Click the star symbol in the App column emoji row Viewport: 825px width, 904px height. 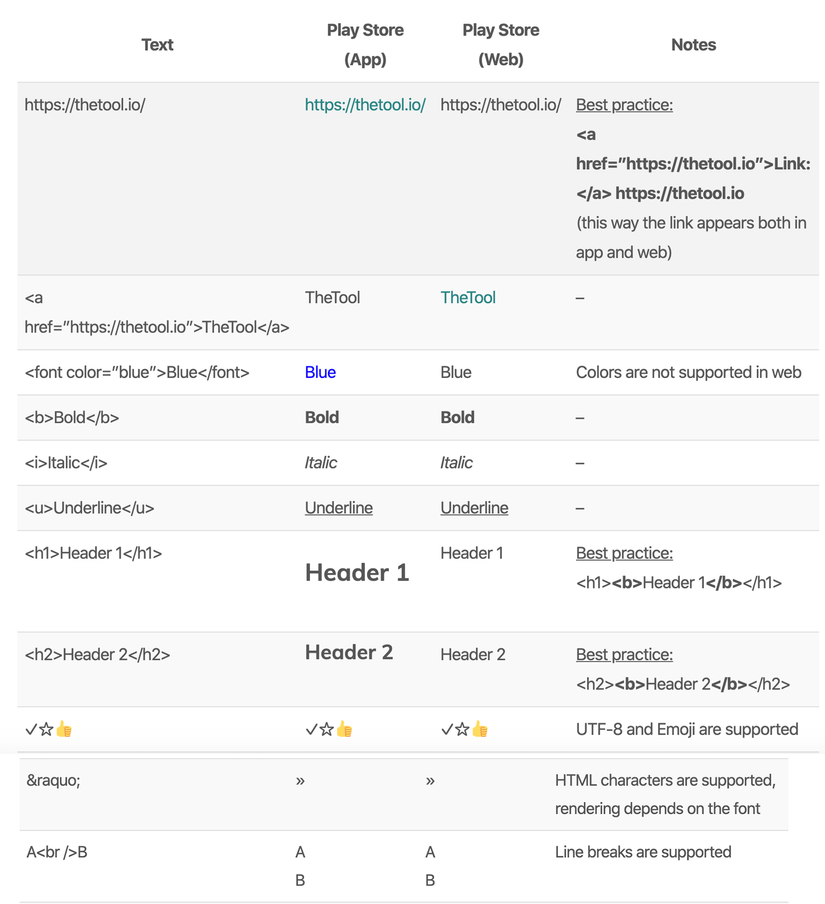click(327, 729)
